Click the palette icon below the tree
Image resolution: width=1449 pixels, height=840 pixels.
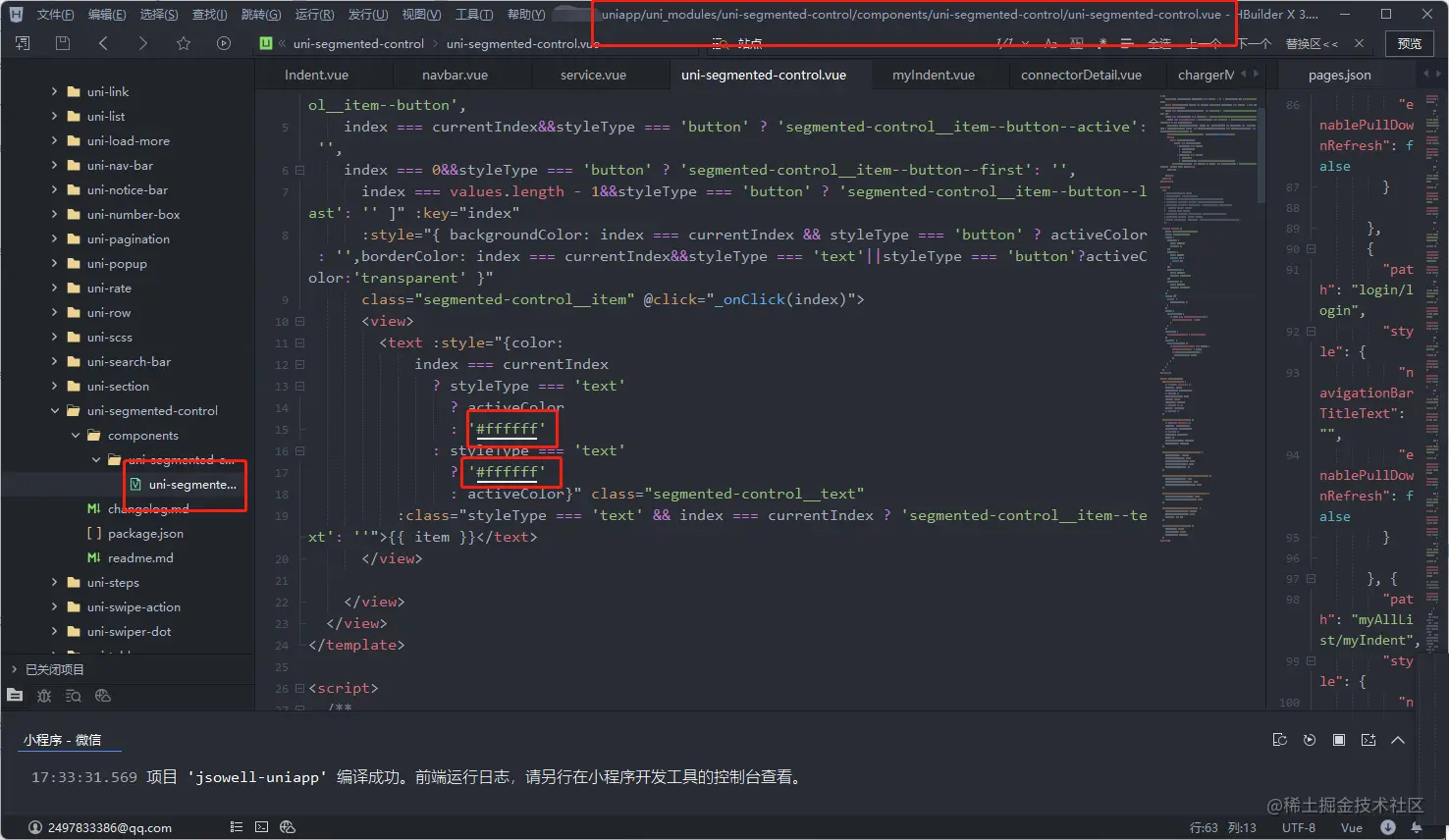(103, 695)
